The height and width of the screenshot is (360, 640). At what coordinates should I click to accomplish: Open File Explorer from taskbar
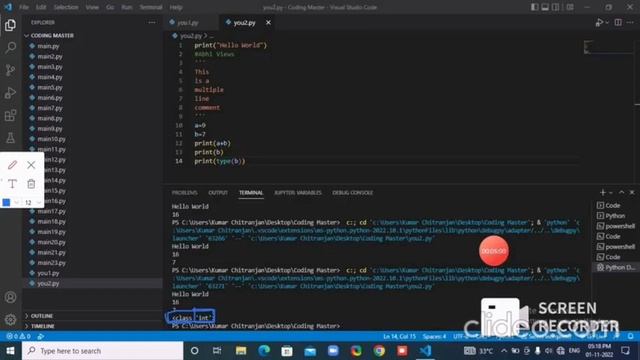click(241, 351)
